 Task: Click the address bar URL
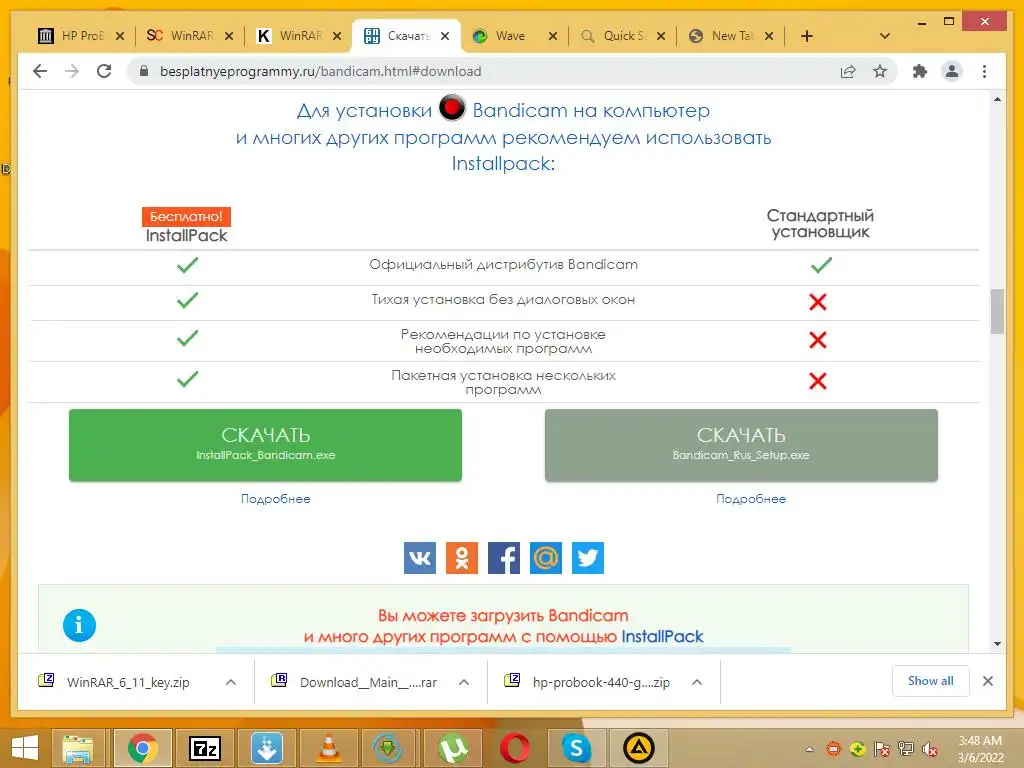[x=320, y=71]
